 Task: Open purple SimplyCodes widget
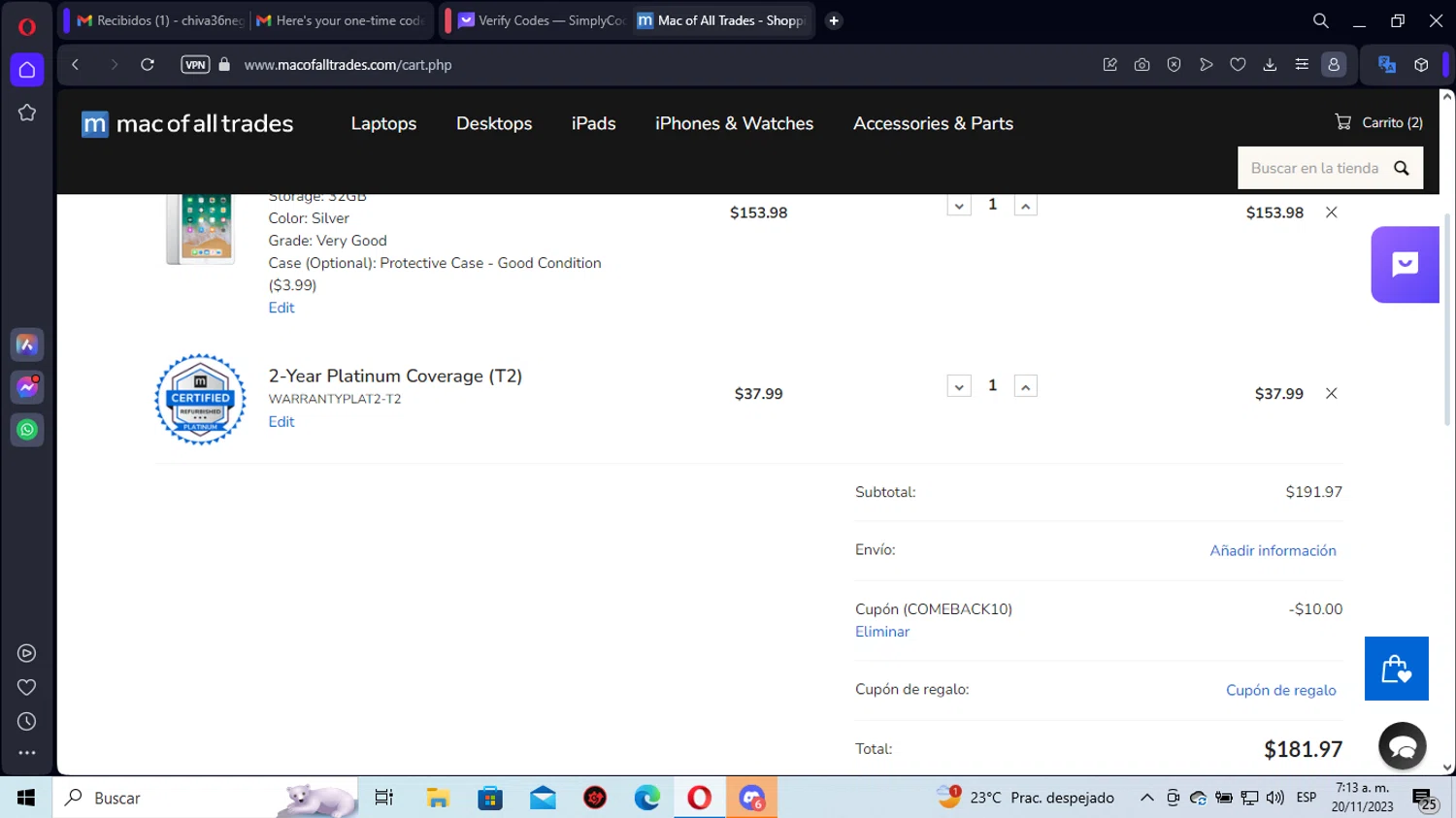pos(1405,264)
